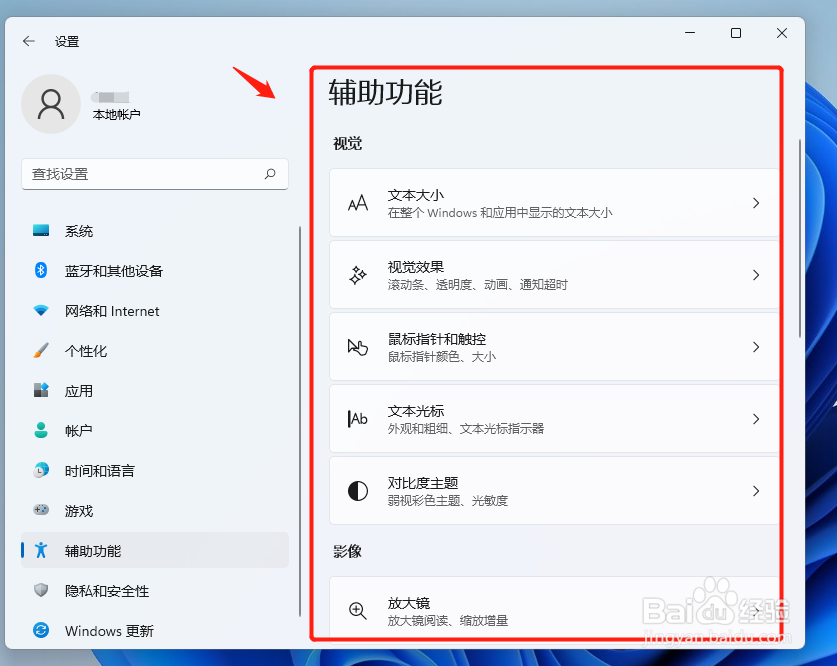Open the 游戏 category

point(155,510)
